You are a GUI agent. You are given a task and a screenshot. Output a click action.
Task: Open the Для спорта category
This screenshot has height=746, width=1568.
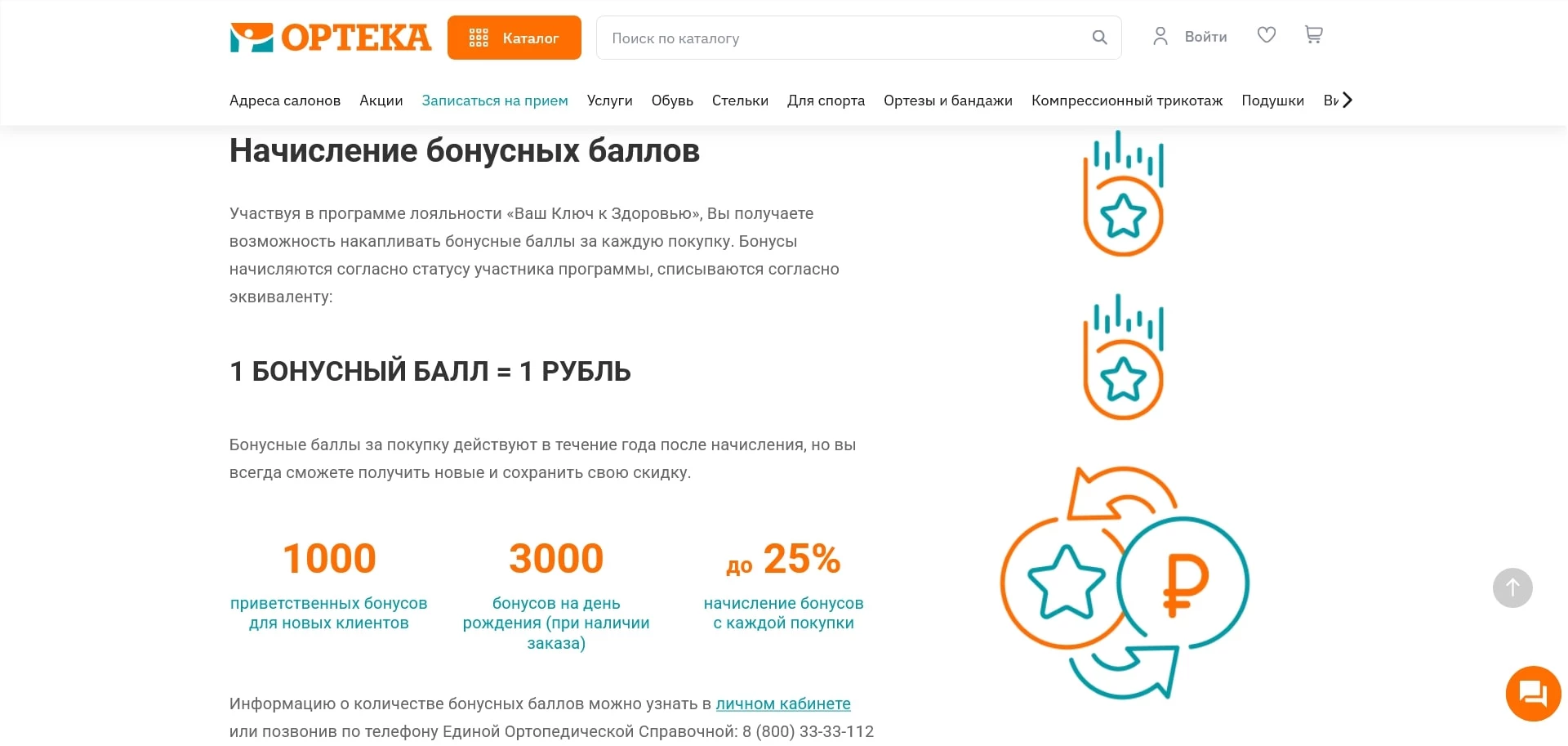(826, 101)
